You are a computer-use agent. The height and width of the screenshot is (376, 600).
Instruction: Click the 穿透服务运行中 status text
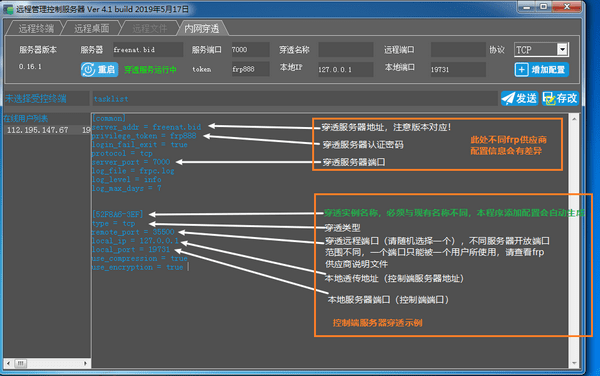tap(150, 70)
